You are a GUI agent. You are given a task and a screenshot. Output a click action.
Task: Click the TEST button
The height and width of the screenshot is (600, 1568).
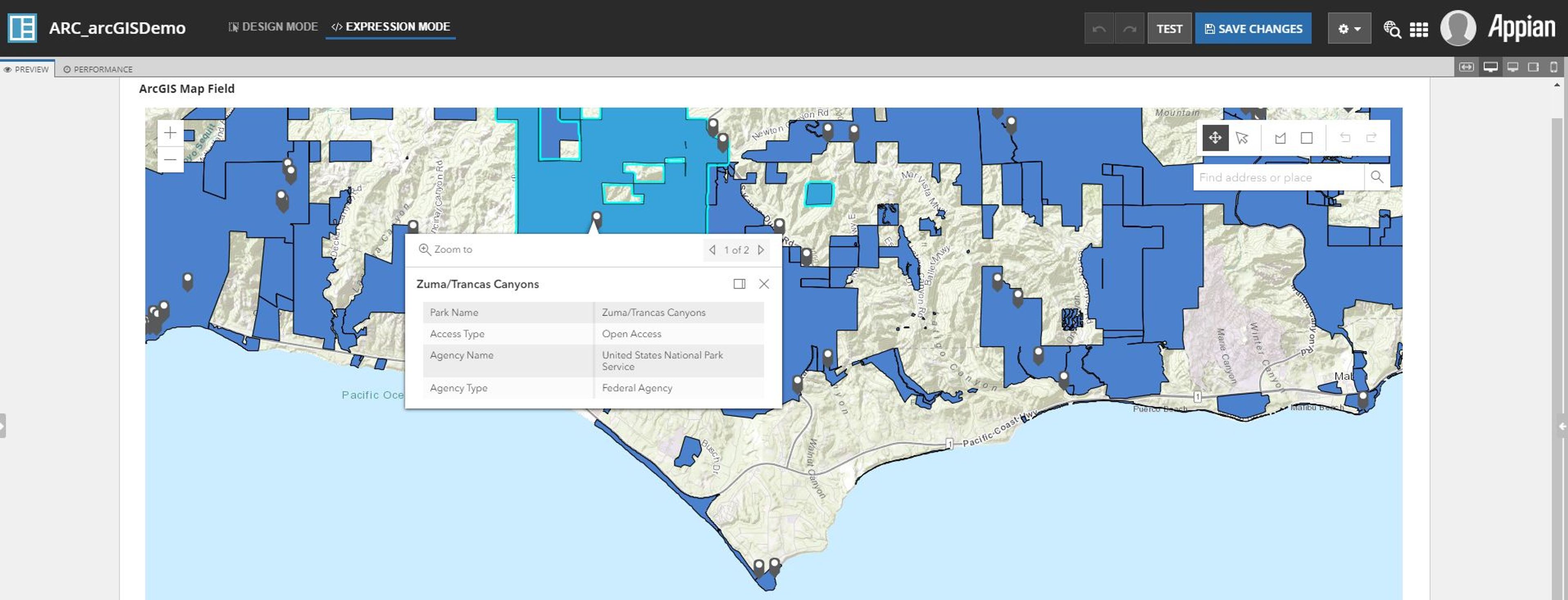tap(1169, 29)
